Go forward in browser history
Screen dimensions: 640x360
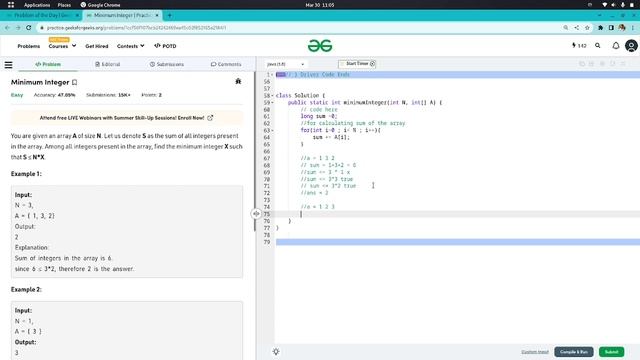click(x=18, y=28)
